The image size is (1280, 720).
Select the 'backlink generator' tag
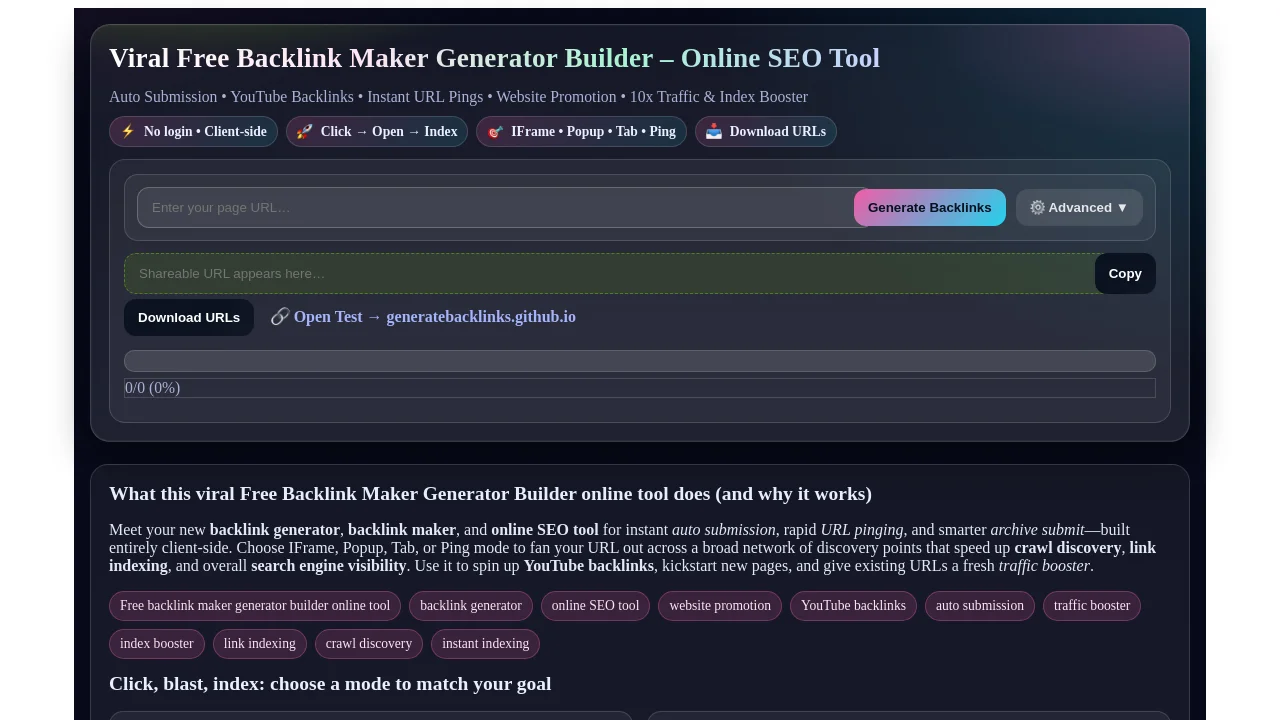pos(470,606)
